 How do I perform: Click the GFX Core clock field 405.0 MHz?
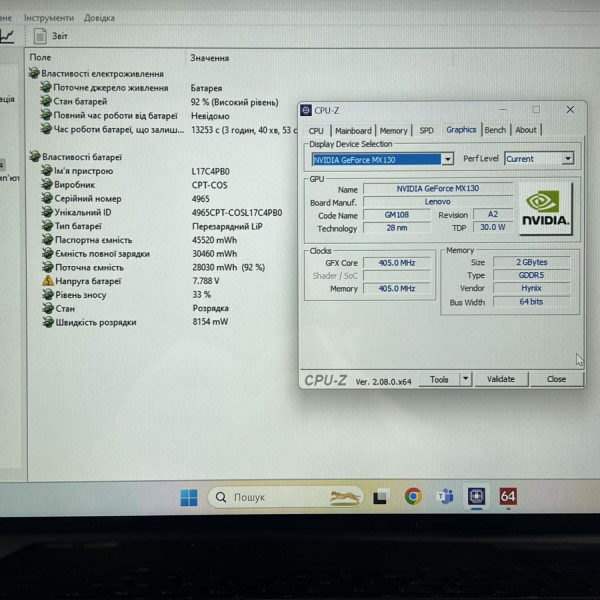[397, 263]
